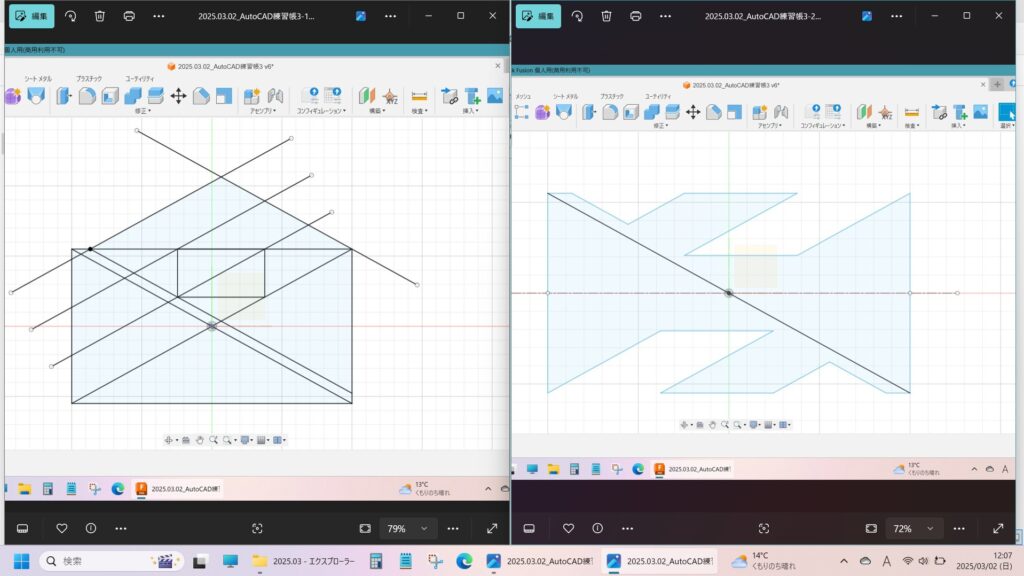Open the 79% zoom dropdown

[408, 528]
